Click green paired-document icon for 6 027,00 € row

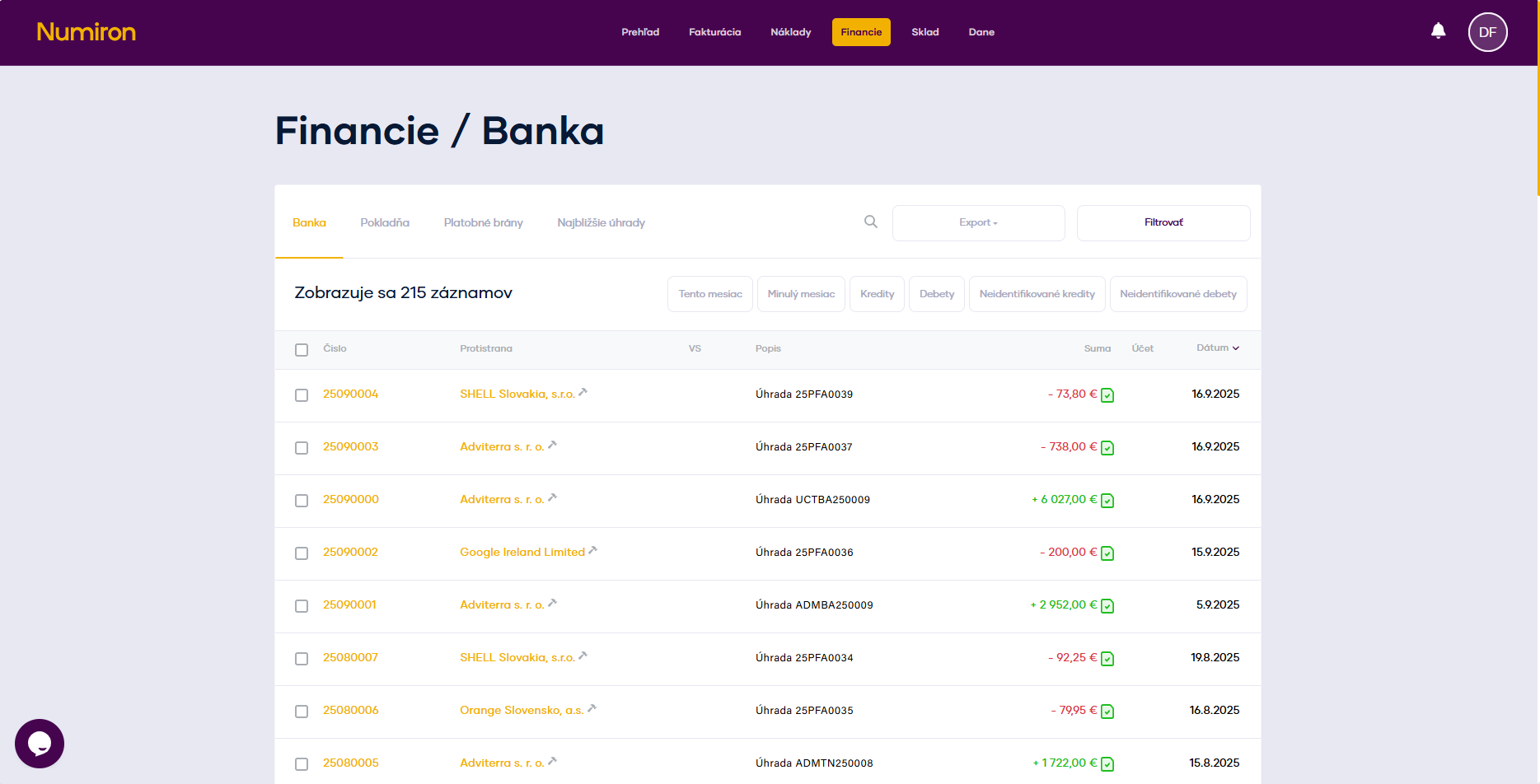click(1107, 501)
